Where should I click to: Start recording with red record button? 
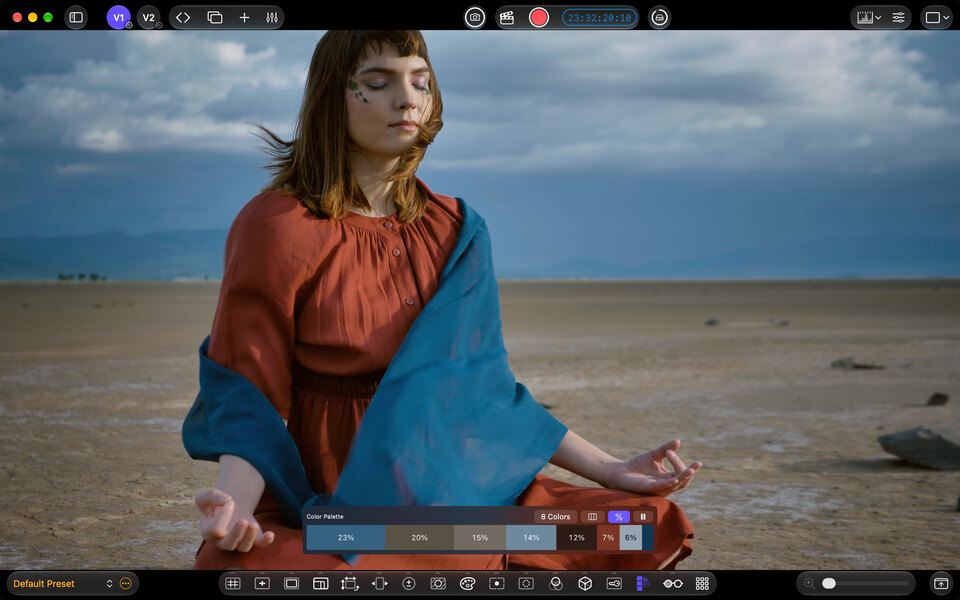click(539, 18)
